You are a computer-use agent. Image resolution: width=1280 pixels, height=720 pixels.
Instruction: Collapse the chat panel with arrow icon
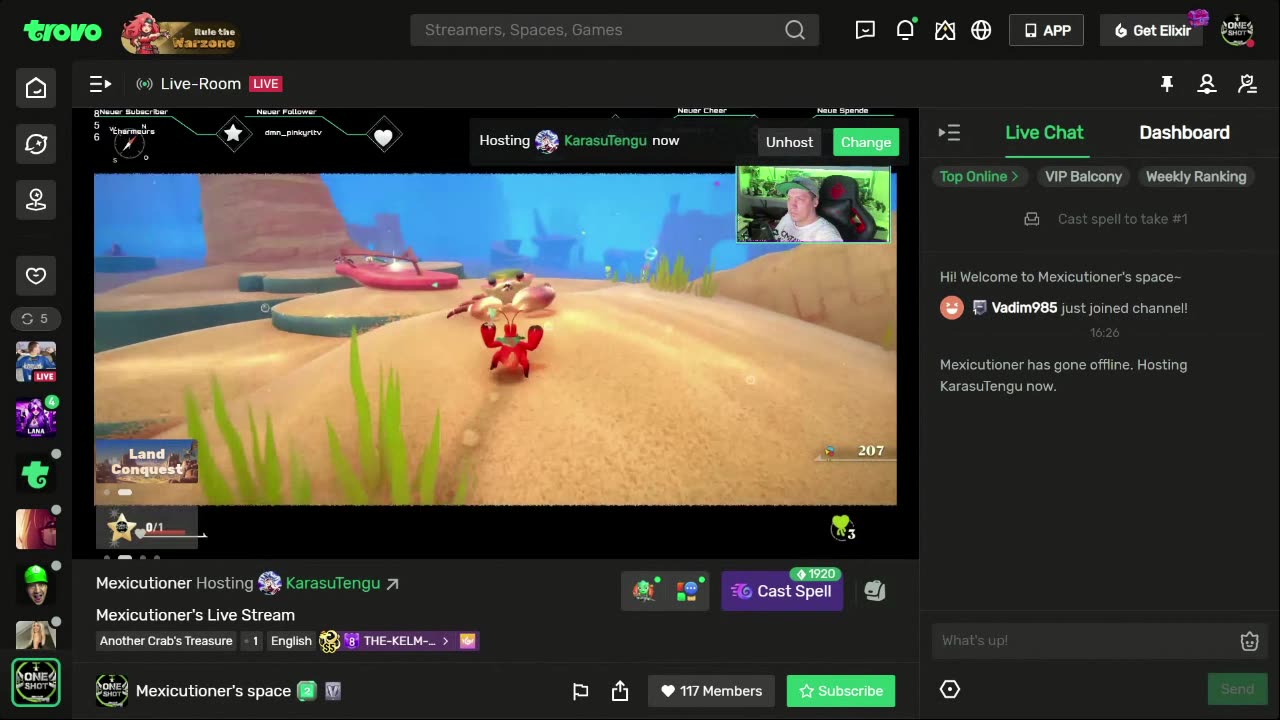(x=949, y=133)
